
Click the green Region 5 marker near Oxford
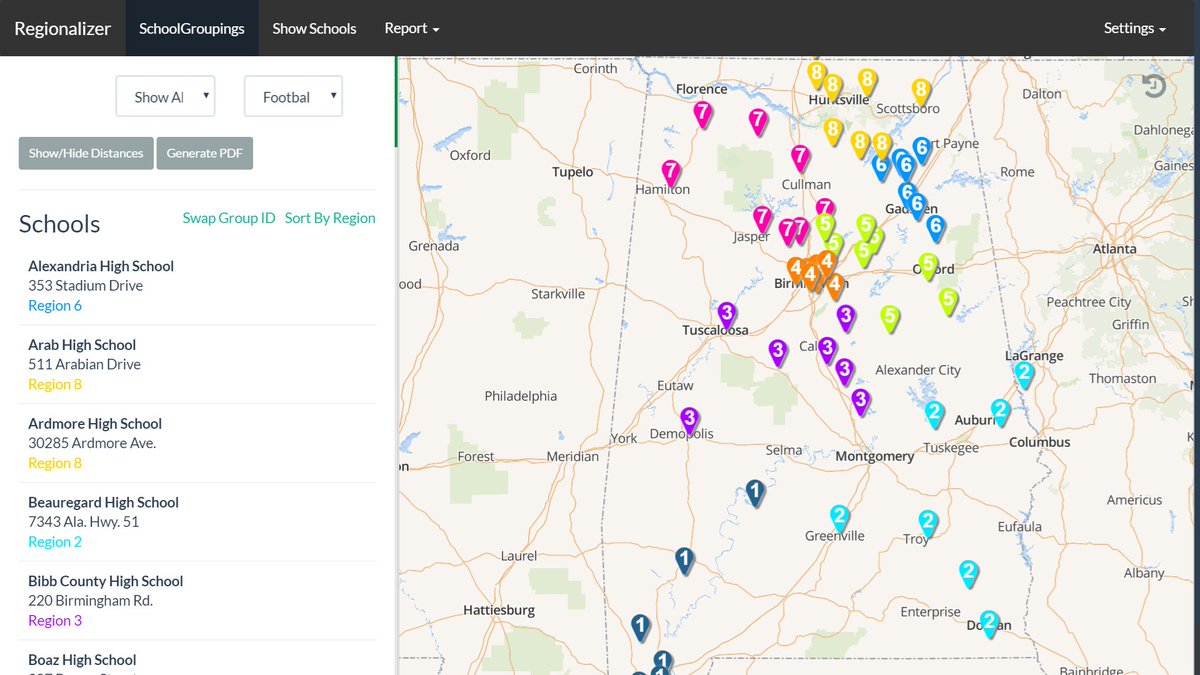[x=930, y=263]
